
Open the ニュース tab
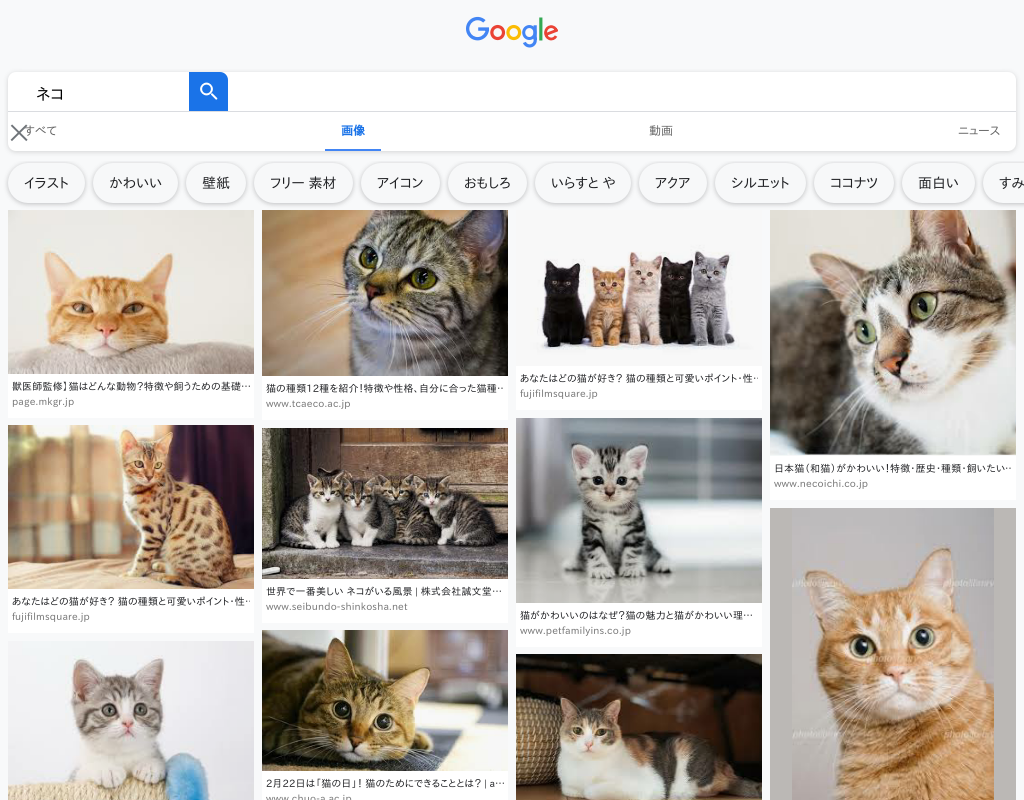[978, 131]
